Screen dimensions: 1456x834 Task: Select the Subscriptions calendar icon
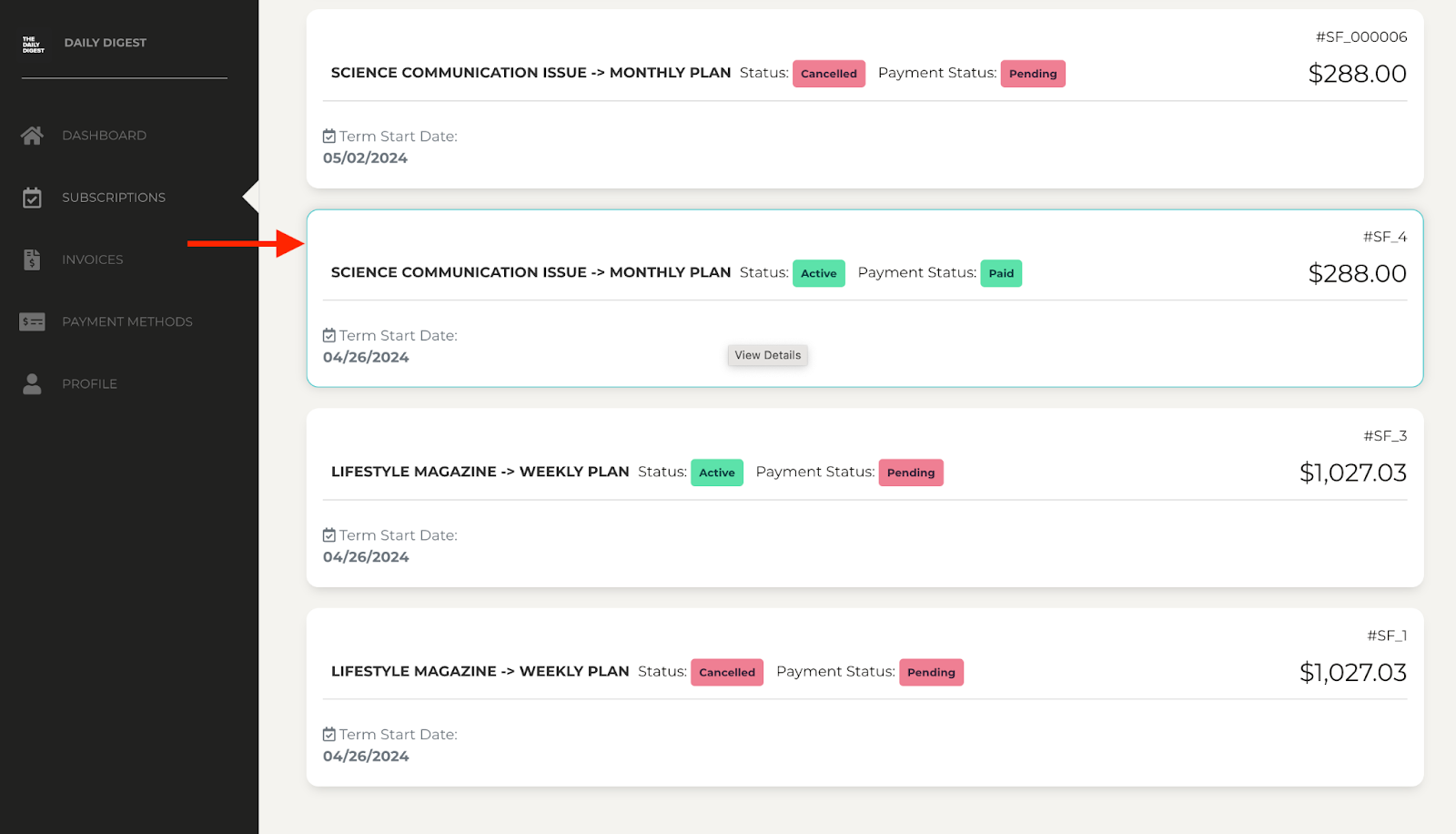click(x=32, y=197)
